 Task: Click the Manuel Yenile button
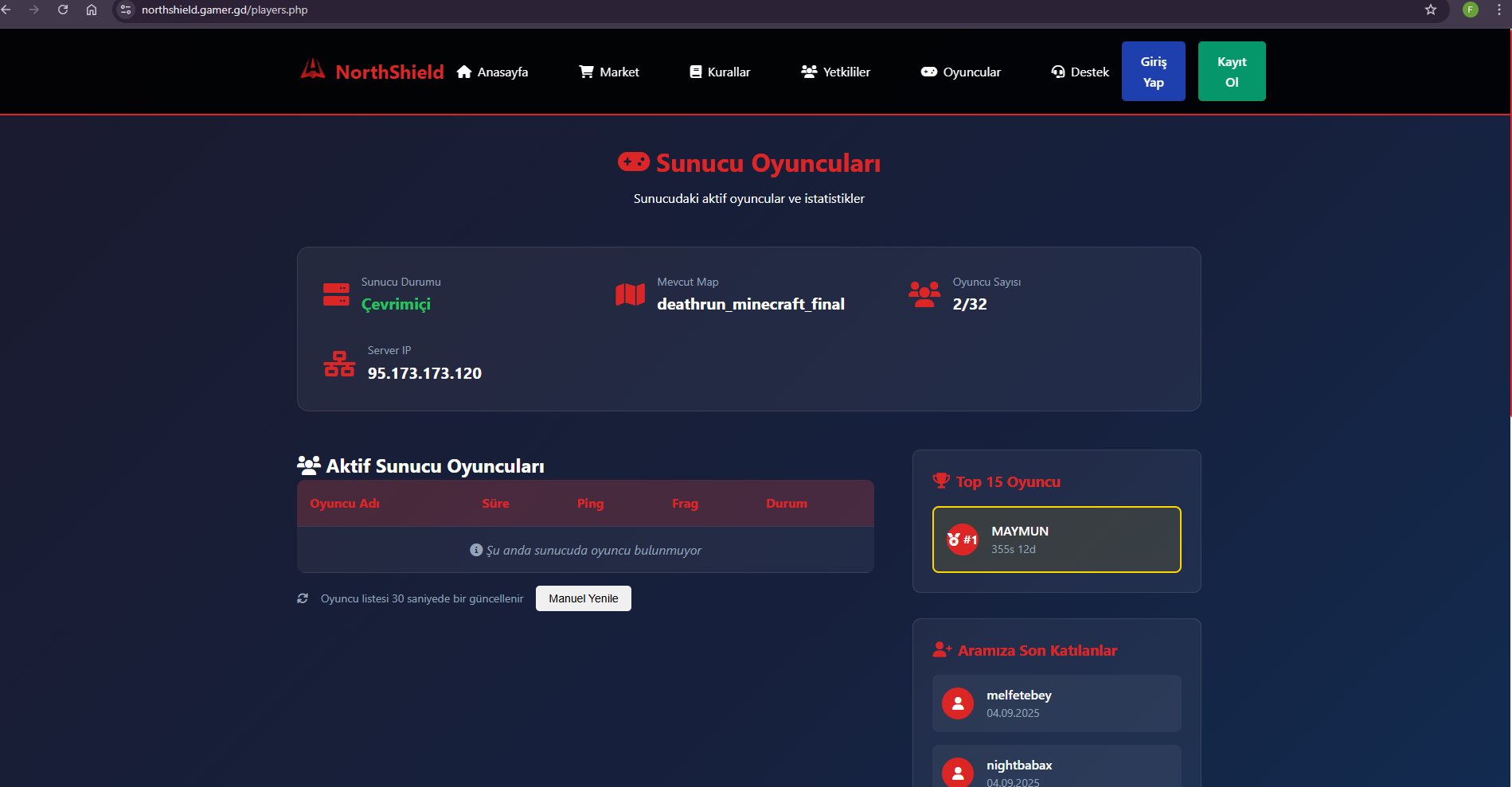(x=584, y=598)
